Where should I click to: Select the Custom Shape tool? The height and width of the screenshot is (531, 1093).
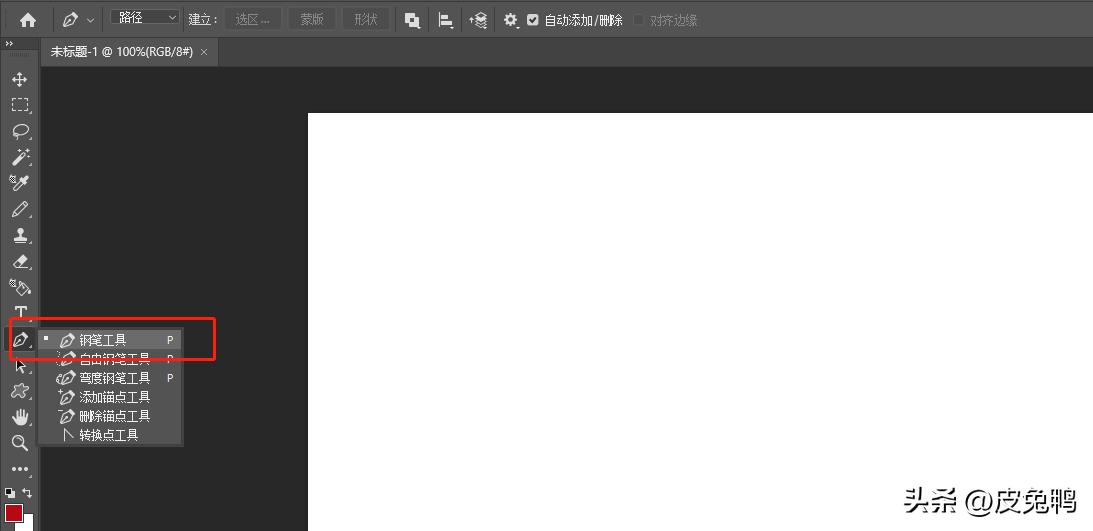pos(20,391)
